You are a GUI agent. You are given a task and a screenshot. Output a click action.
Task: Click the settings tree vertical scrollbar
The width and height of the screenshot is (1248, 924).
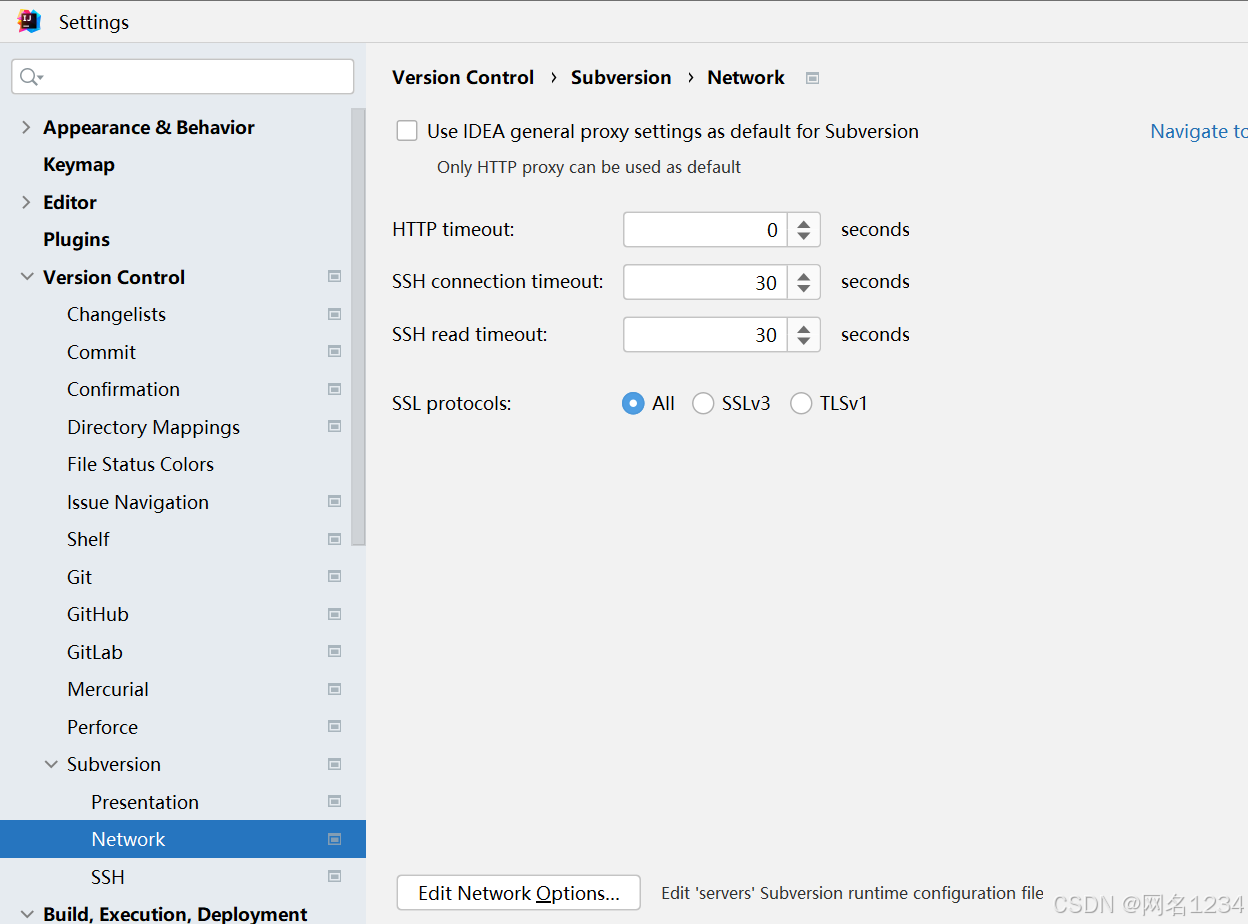coord(359,326)
